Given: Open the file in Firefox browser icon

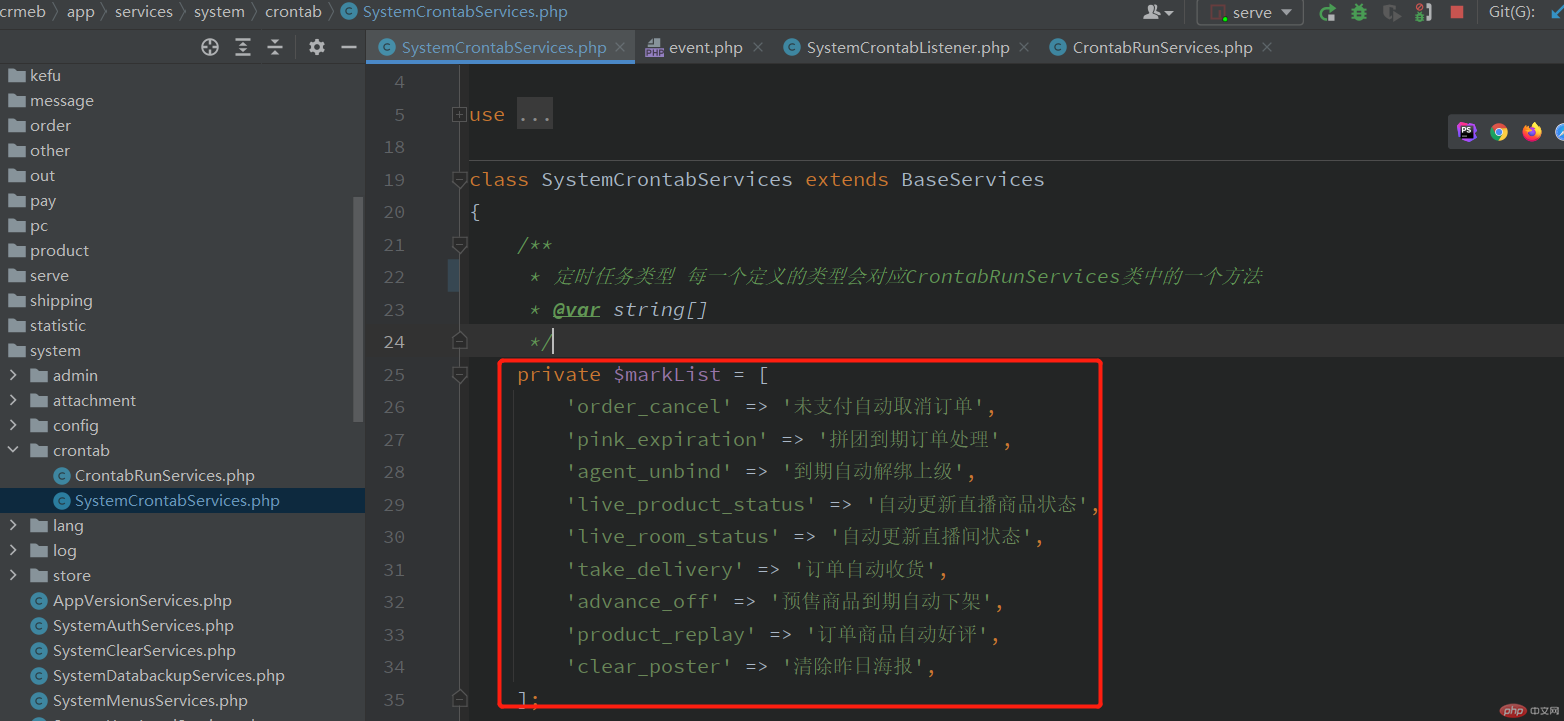Looking at the screenshot, I should coord(1532,132).
